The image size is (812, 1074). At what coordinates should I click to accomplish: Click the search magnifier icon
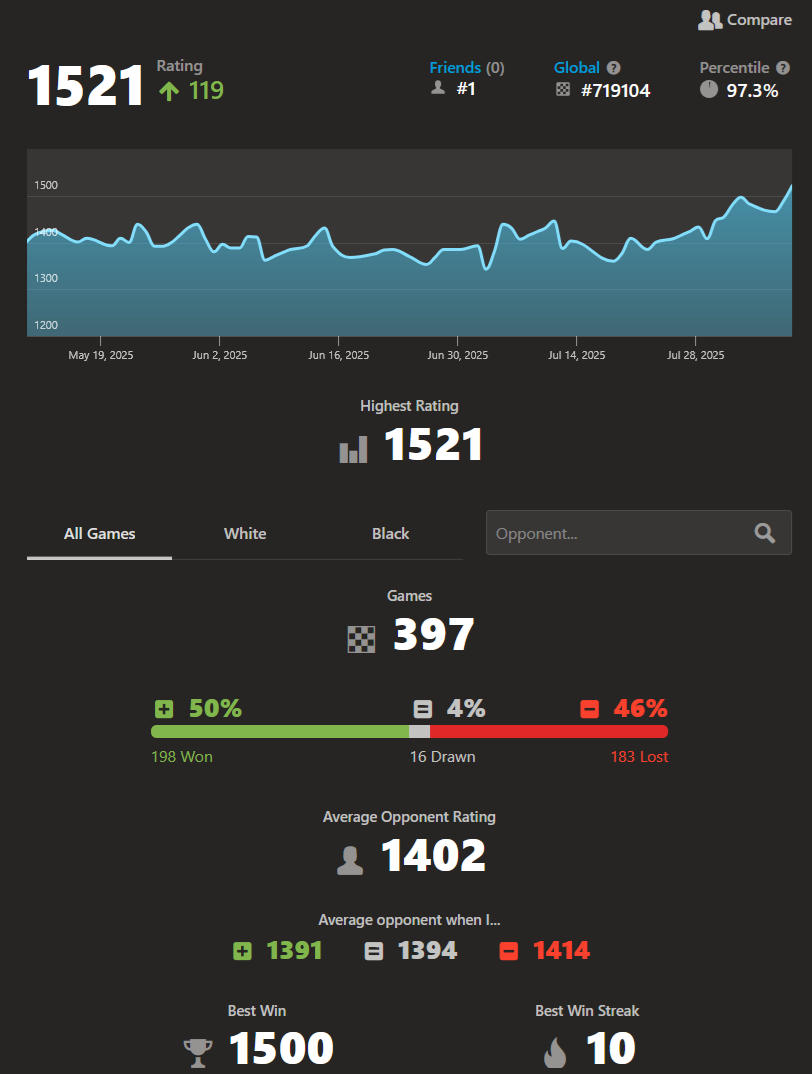tap(765, 533)
